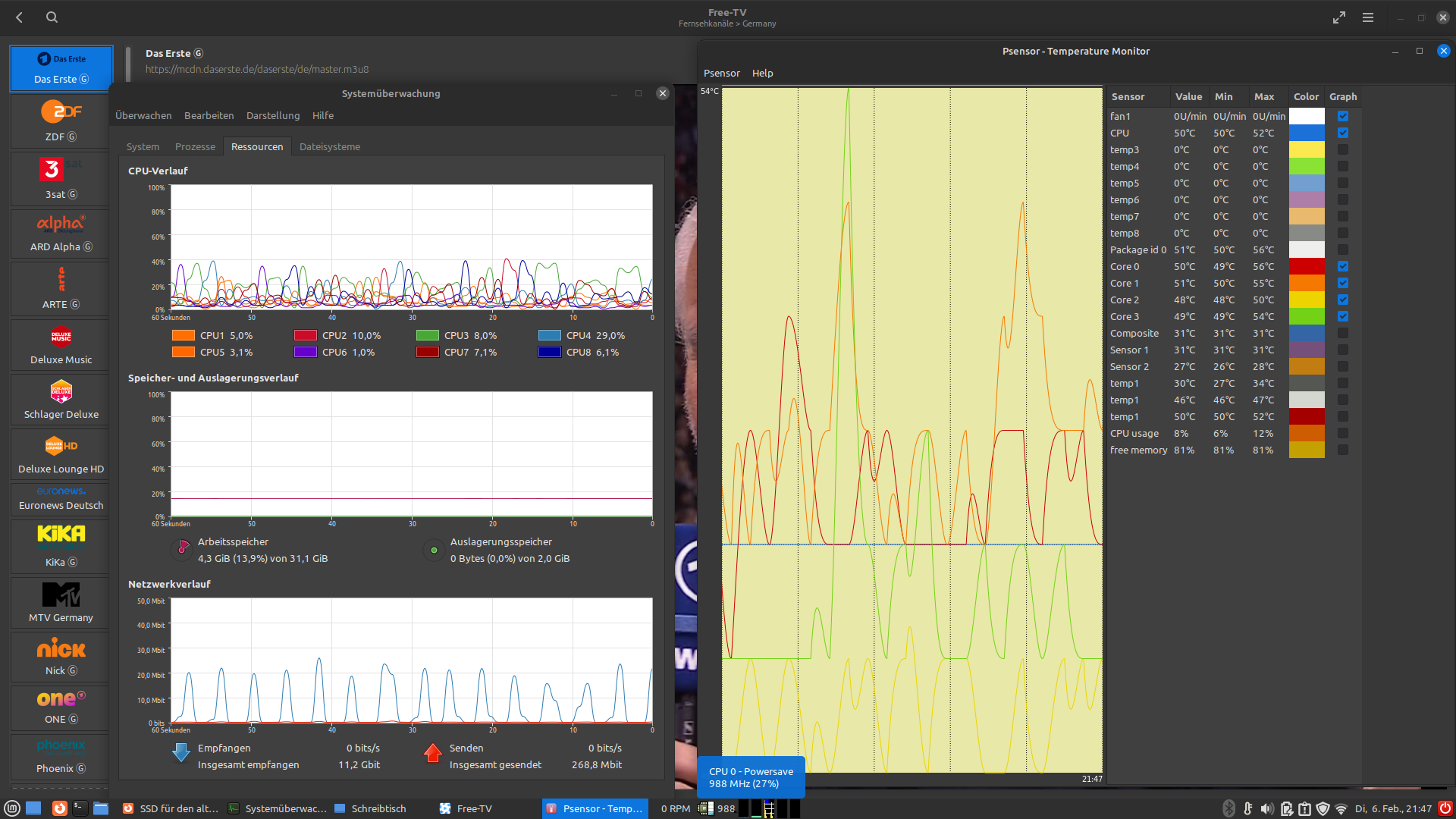Viewport: 1456px width, 819px height.
Task: Click the search icon in Free-TV header
Action: point(52,17)
